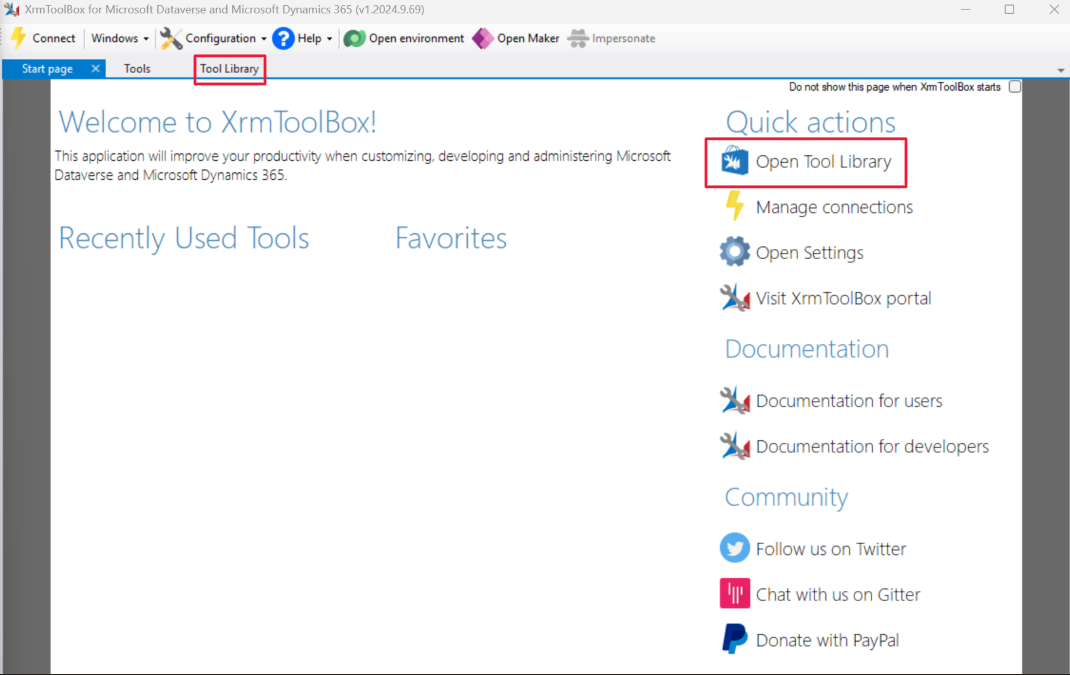Click the pink Gitter chat icon
This screenshot has width=1070, height=675.
pos(734,594)
